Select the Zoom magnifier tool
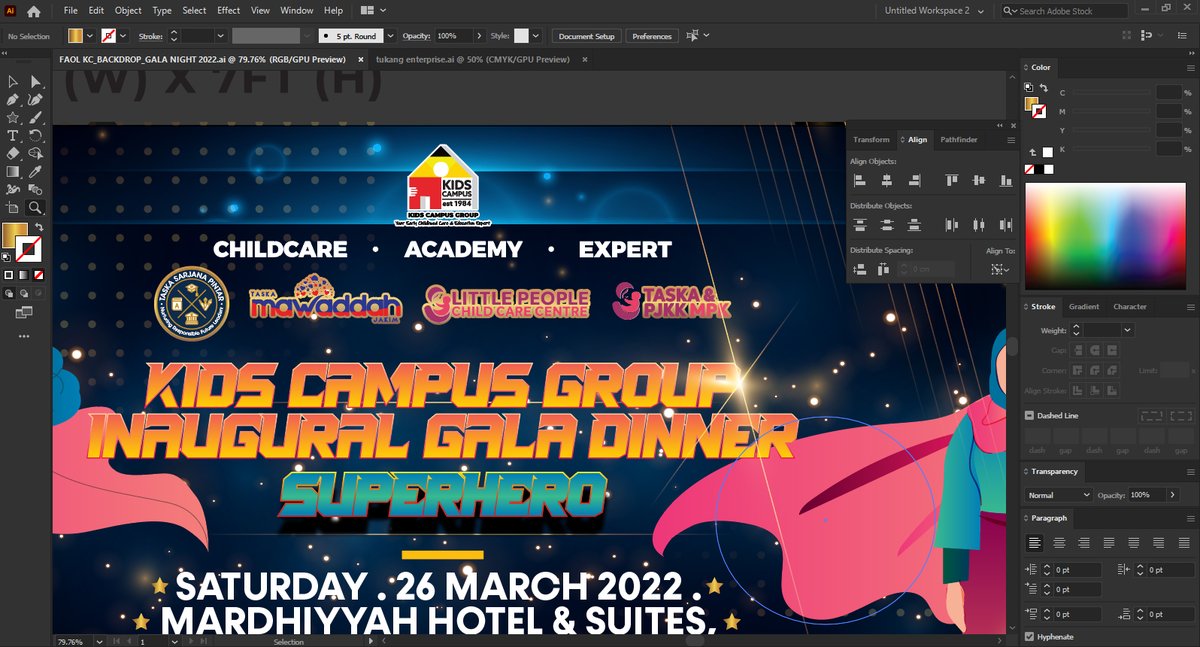Viewport: 1200px width, 647px height. pyautogui.click(x=35, y=208)
